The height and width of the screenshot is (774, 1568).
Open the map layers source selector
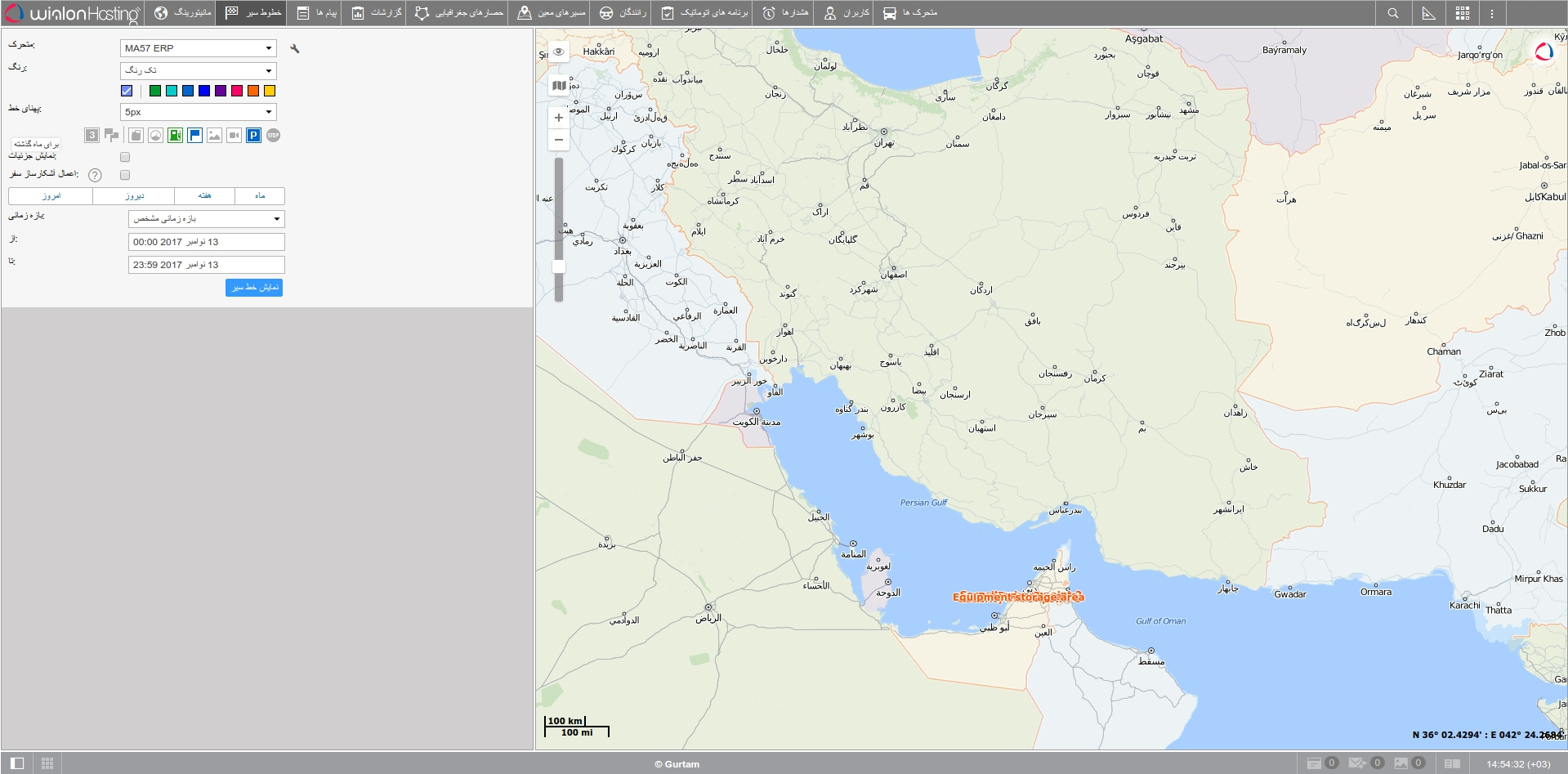558,85
